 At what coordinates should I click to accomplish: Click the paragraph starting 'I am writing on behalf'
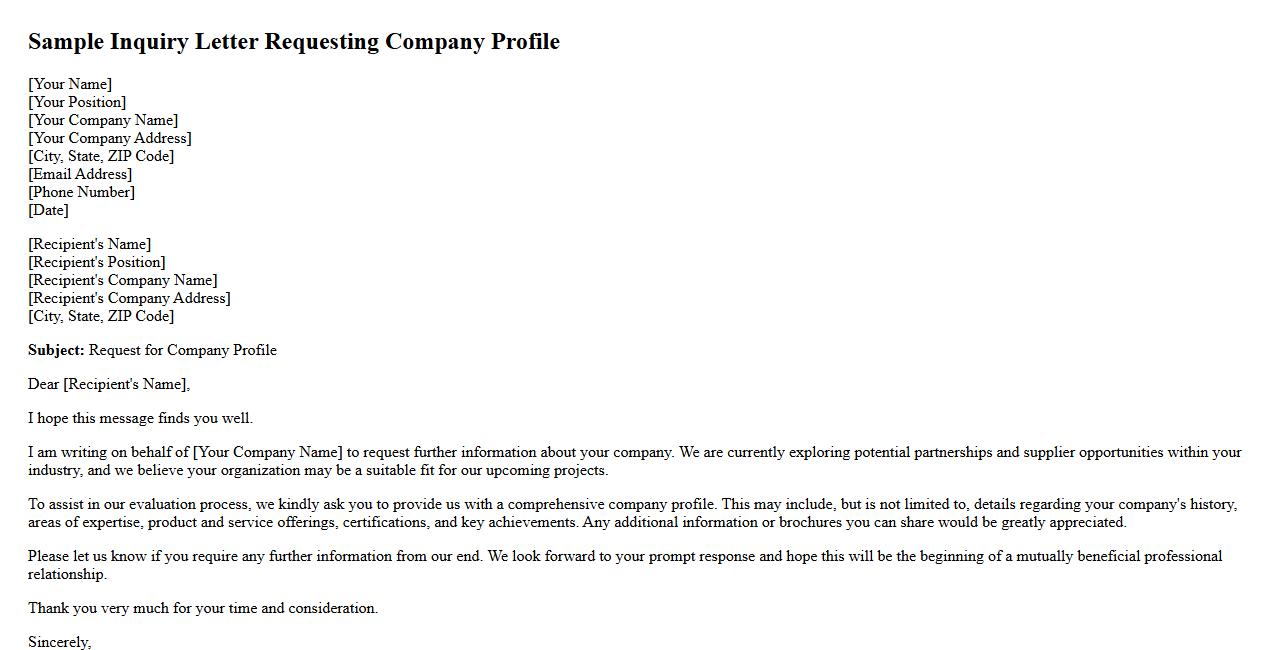tap(634, 461)
